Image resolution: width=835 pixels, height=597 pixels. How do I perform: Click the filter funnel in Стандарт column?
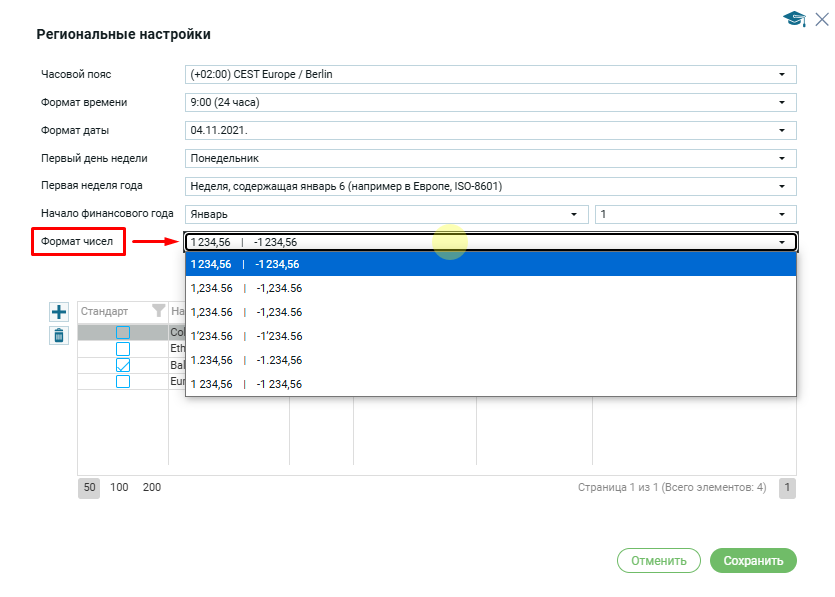click(157, 311)
